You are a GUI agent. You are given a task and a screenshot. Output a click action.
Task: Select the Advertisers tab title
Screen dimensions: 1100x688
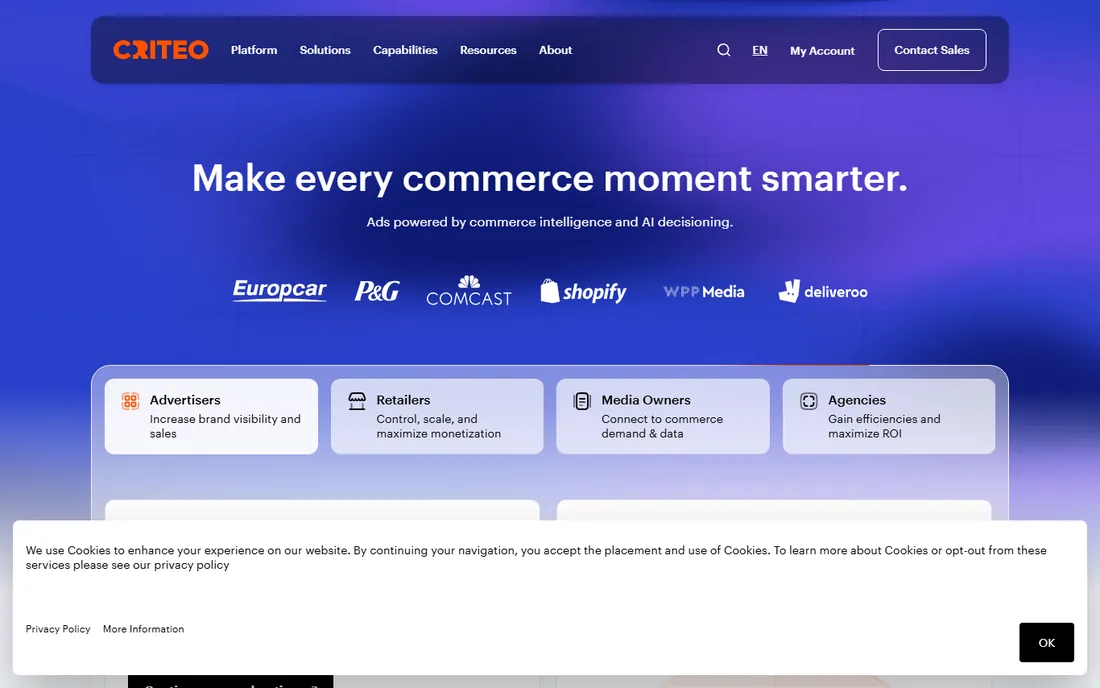point(185,400)
